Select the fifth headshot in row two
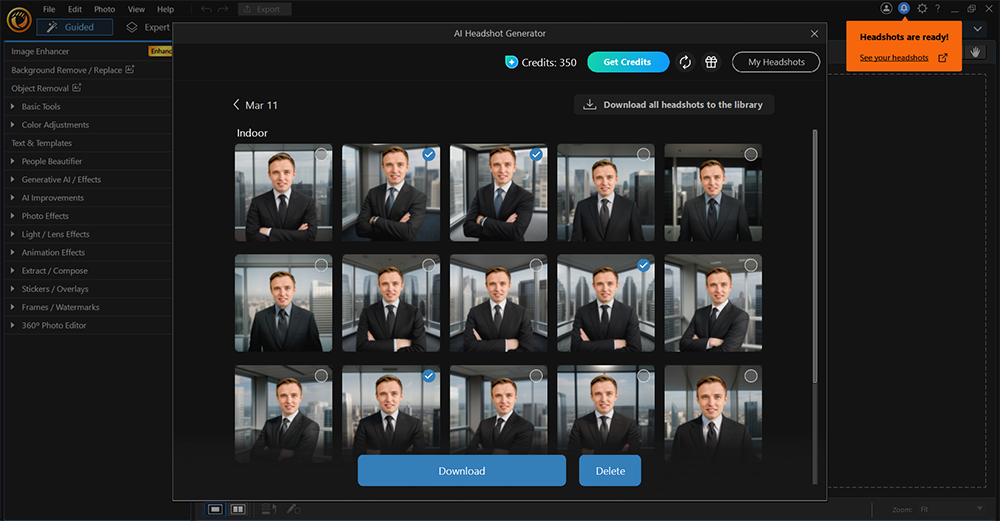 click(751, 265)
